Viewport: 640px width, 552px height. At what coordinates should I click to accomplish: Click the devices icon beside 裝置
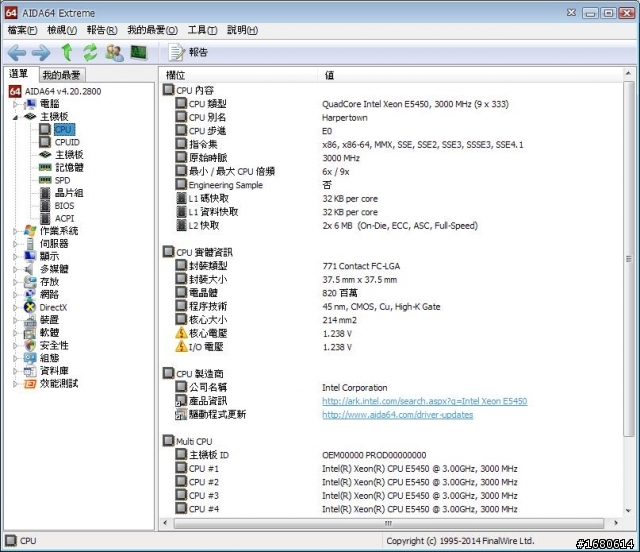click(x=30, y=320)
